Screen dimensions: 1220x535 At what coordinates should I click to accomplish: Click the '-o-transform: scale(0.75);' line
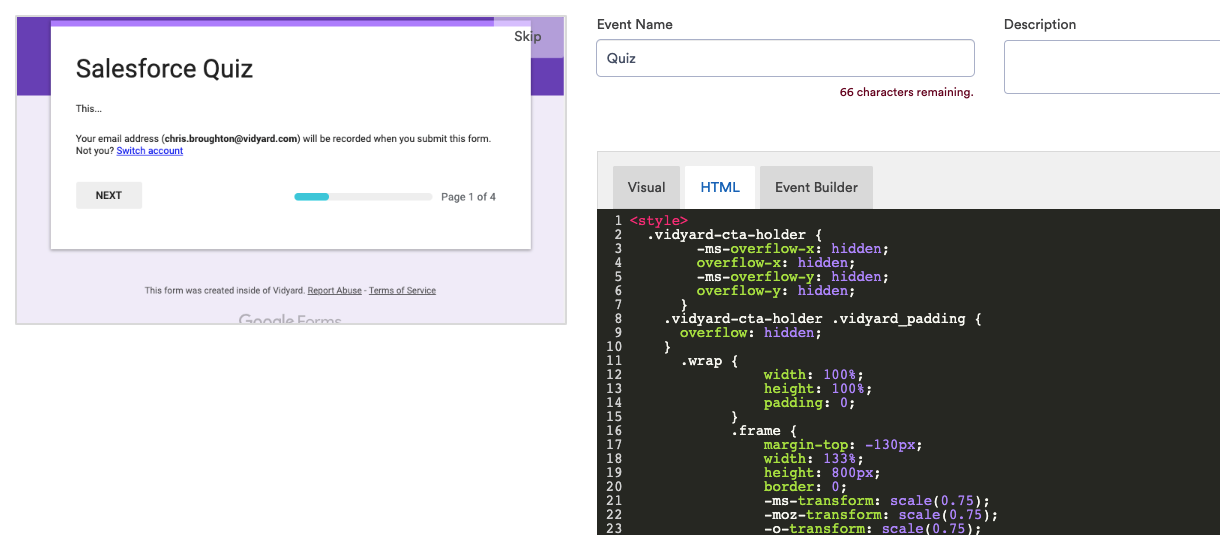872,529
